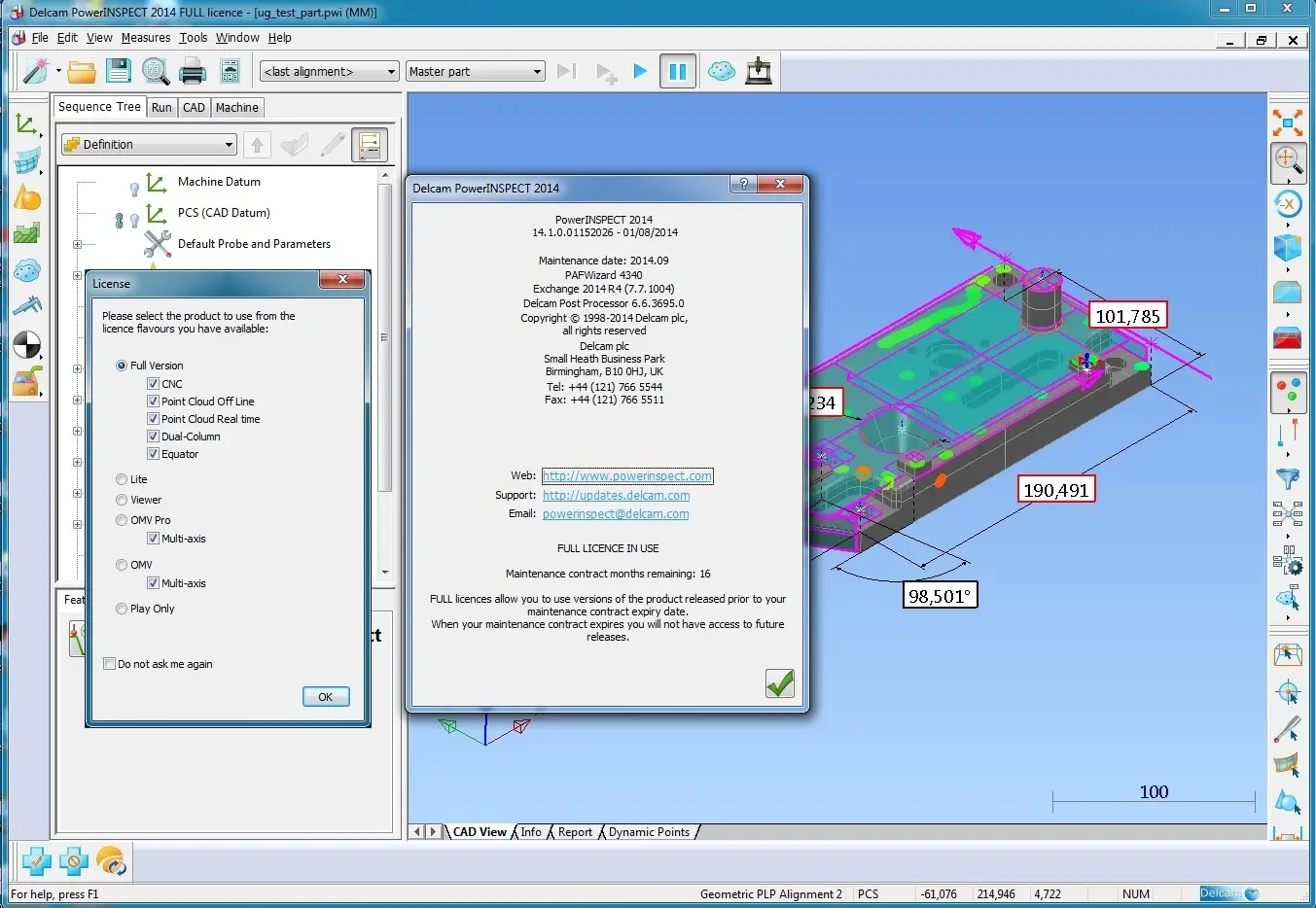The height and width of the screenshot is (908, 1316).
Task: Click the CMM machine icon in toolbar
Action: (x=759, y=71)
